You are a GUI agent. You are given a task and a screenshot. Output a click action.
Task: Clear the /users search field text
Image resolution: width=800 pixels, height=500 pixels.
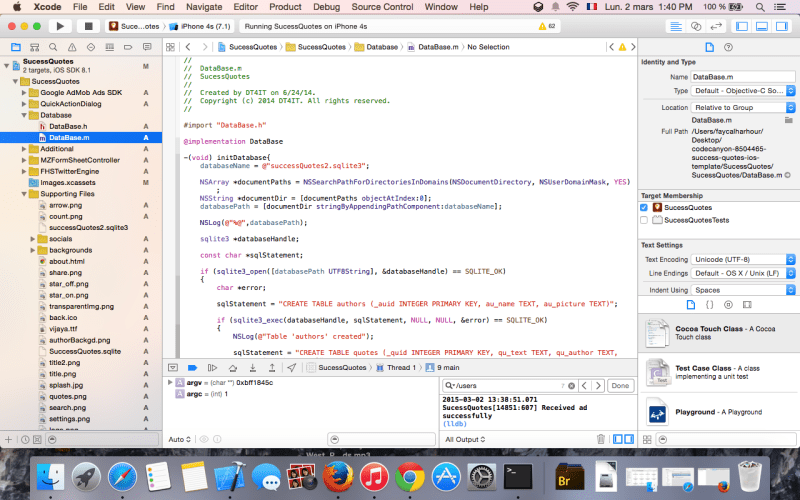click(571, 386)
